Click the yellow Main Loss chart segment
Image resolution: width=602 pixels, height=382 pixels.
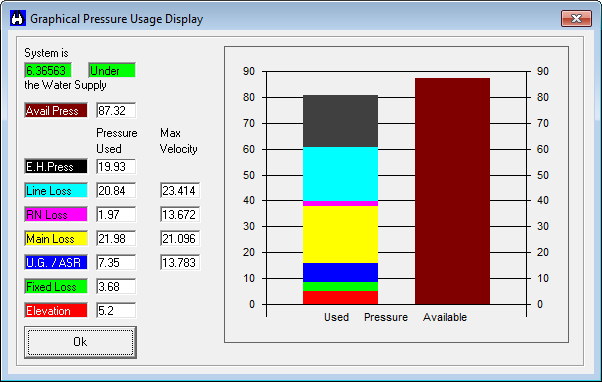click(x=340, y=235)
